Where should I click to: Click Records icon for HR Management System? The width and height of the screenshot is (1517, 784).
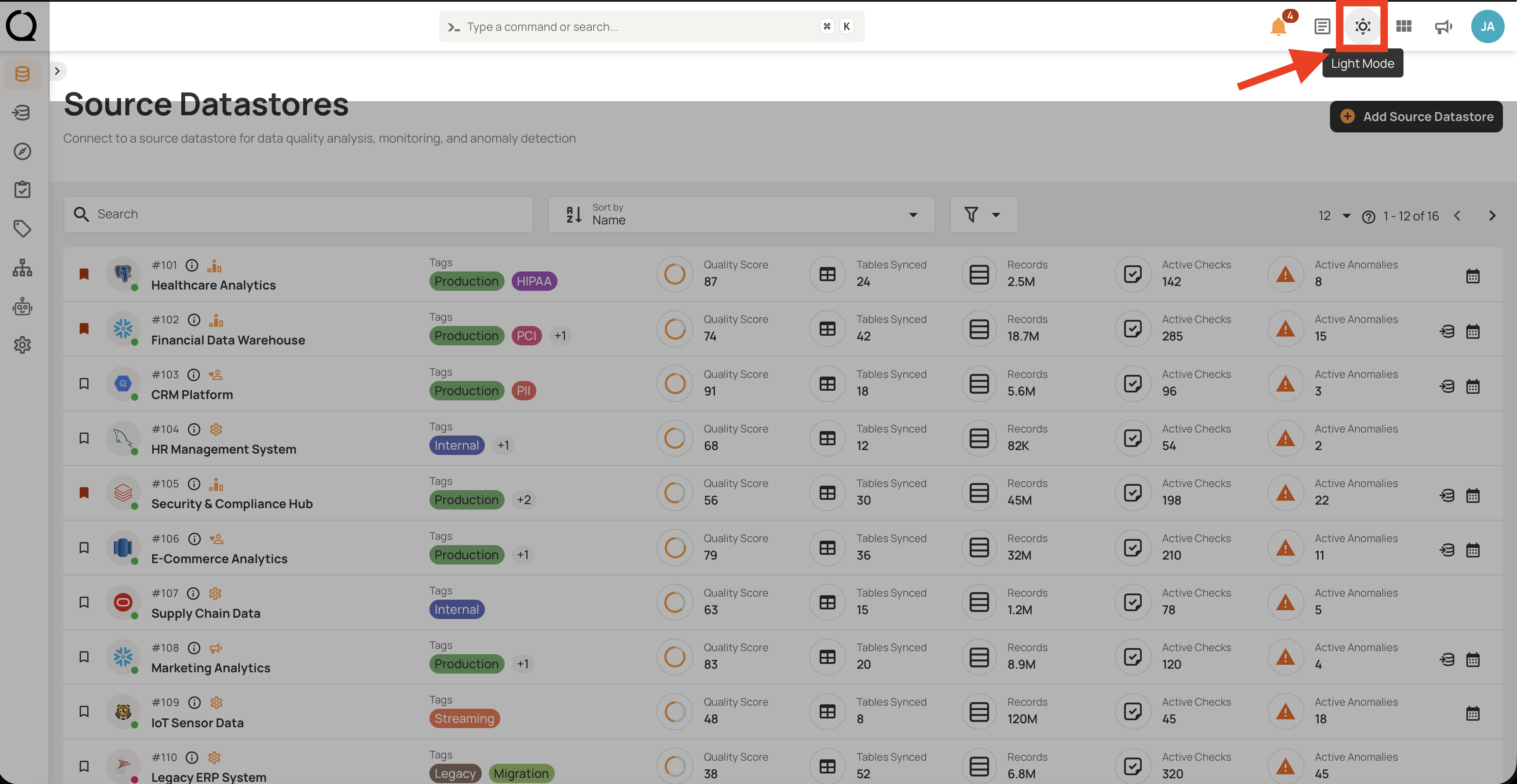point(979,438)
